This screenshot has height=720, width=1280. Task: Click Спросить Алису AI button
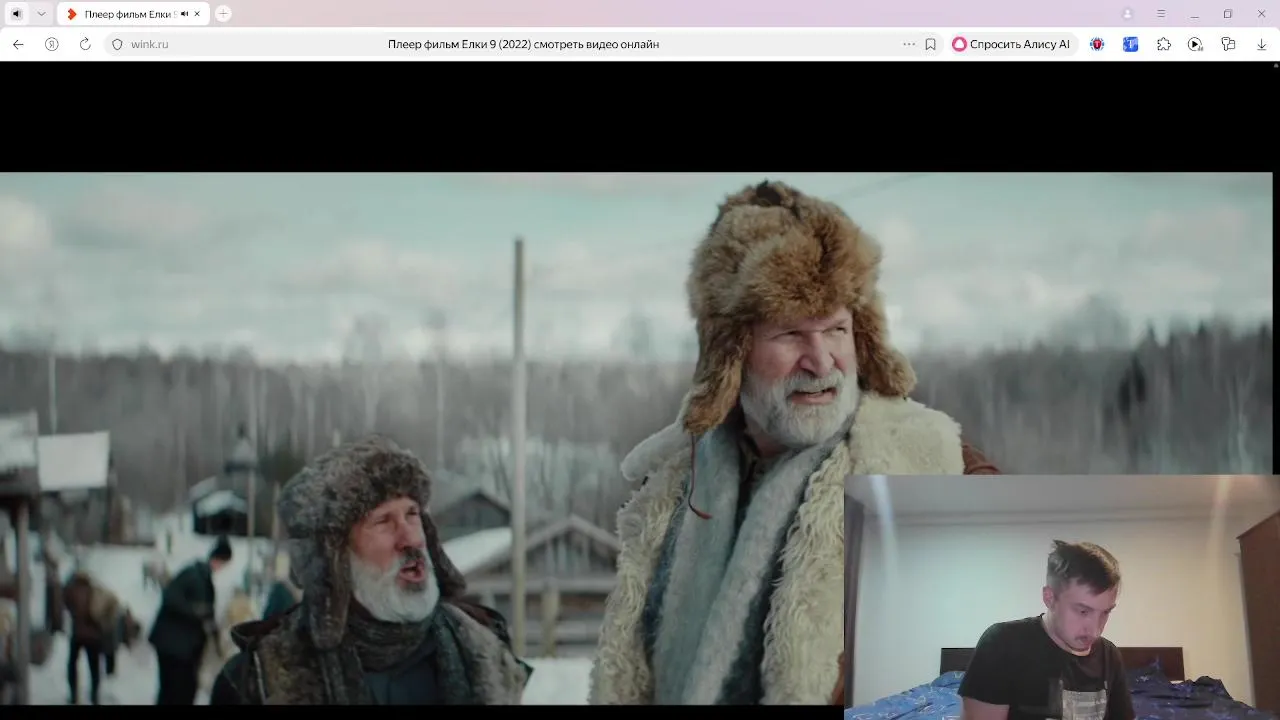(x=1012, y=44)
